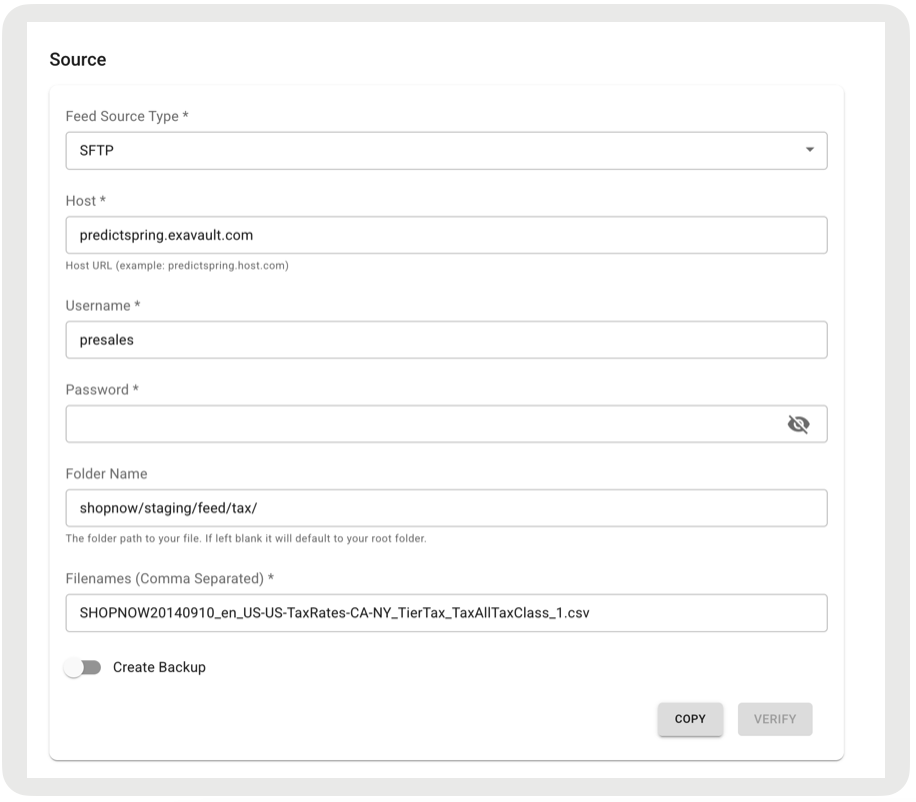This screenshot has height=802, width=916.
Task: Click the 'Username *' label
Action: [x=103, y=305]
